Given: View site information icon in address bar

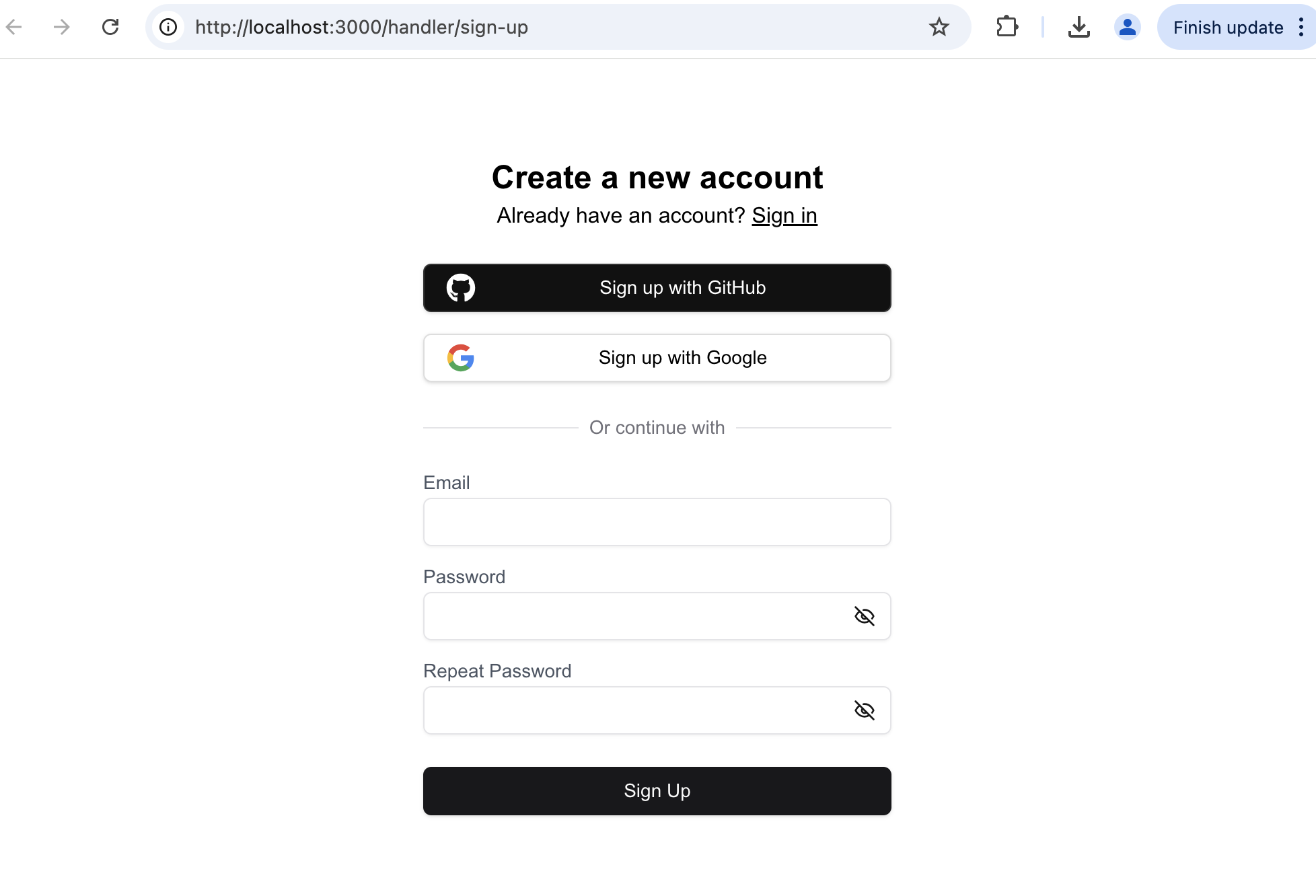Looking at the screenshot, I should click(168, 27).
